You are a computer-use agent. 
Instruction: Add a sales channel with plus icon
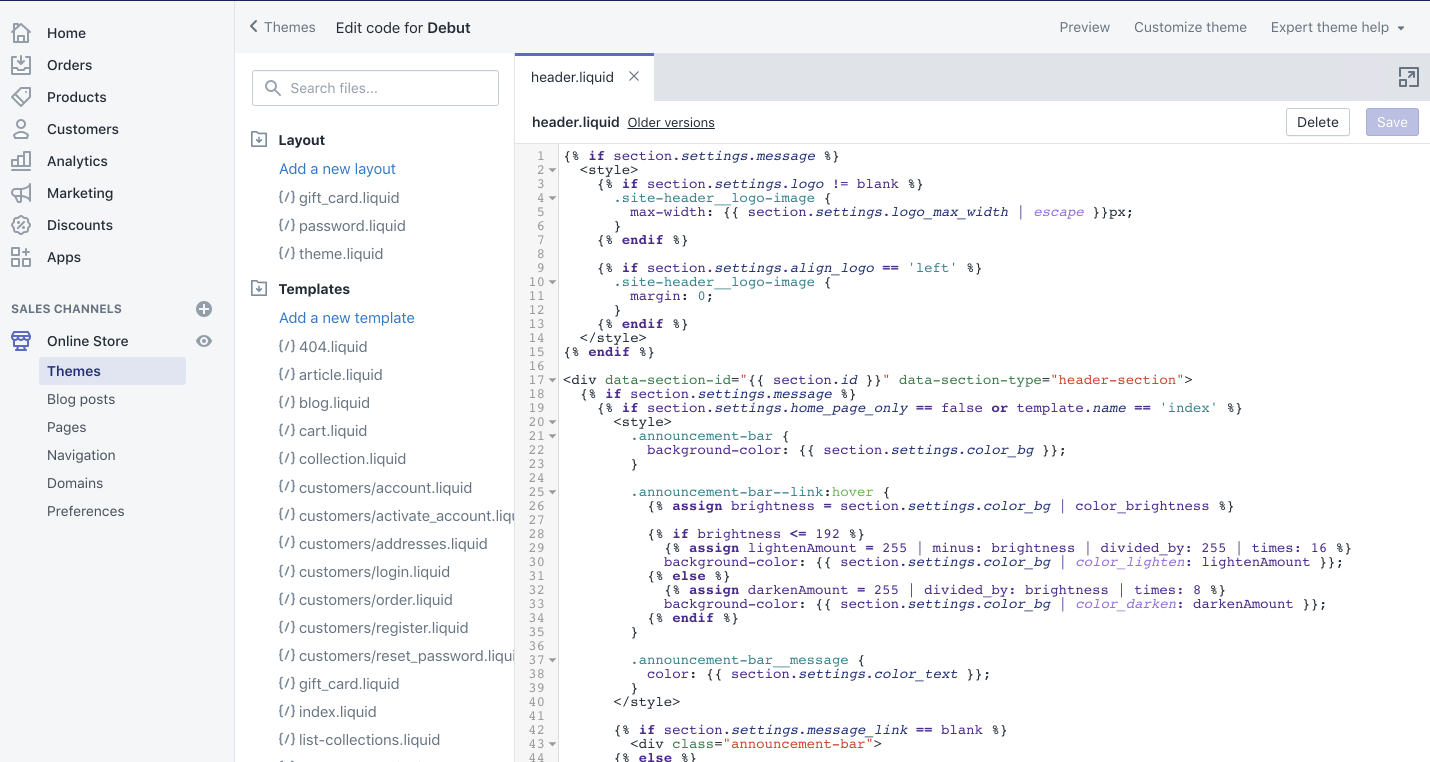point(204,309)
